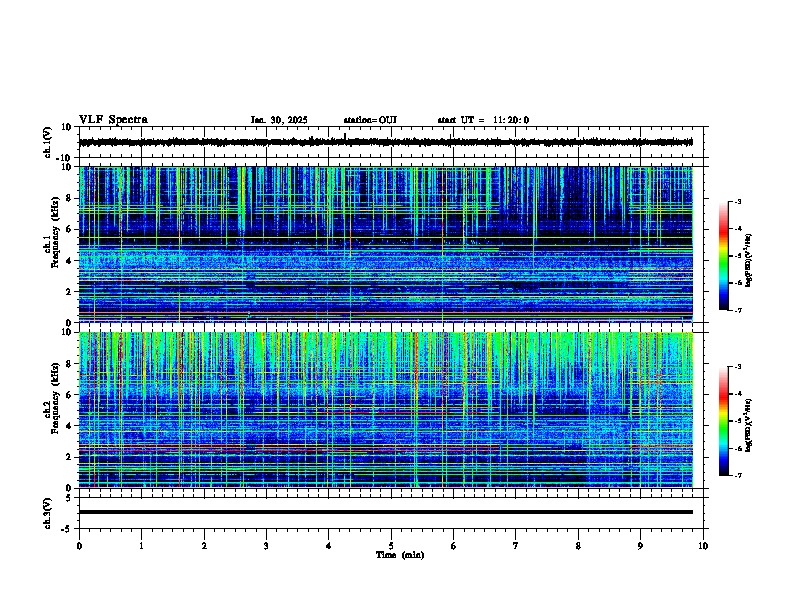The width and height of the screenshot is (792, 612).
Task: Click the ch.2 "Frequency (kHz)" axis label
Action: 54,398
